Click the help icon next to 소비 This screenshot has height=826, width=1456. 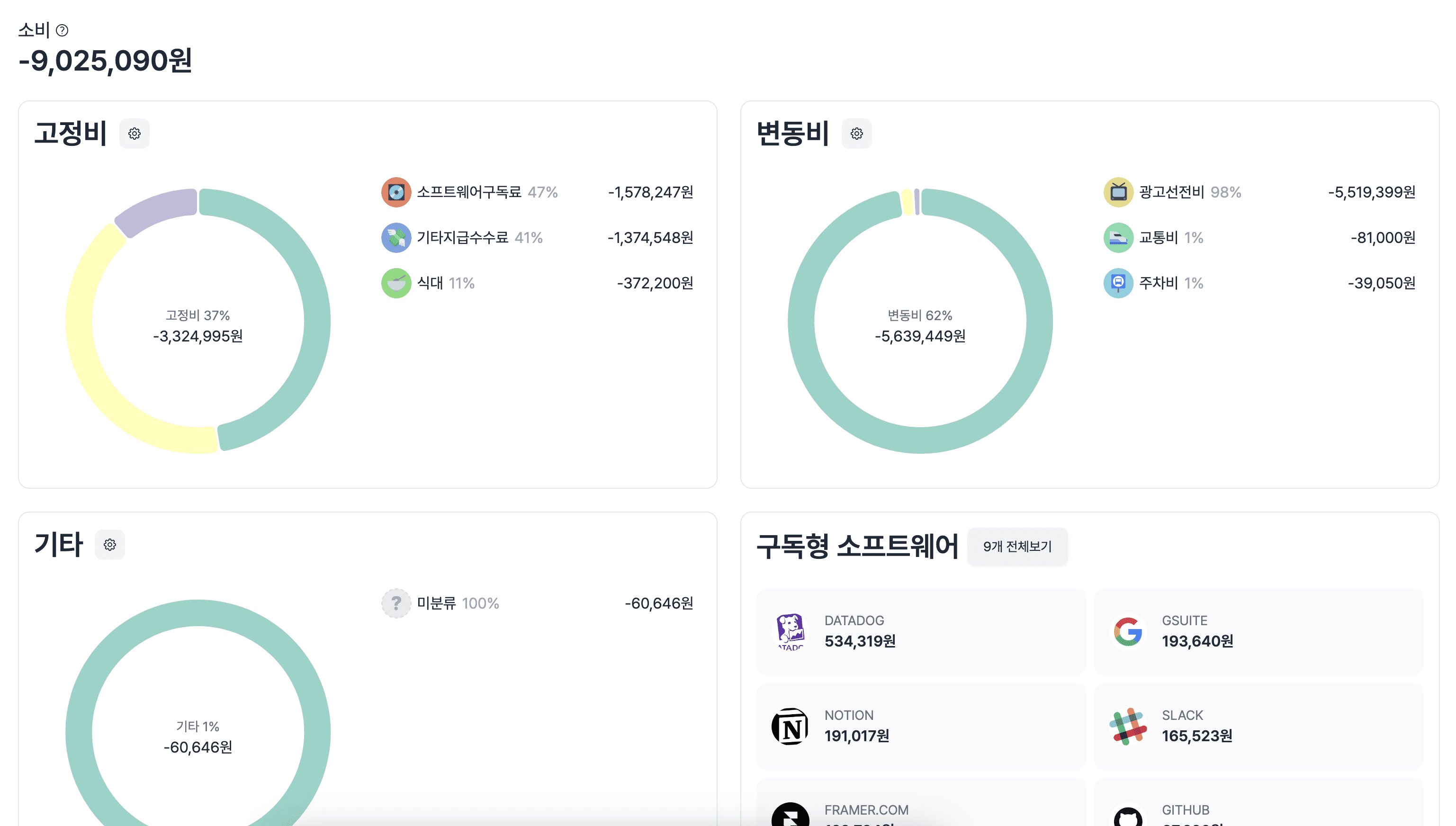coord(63,30)
